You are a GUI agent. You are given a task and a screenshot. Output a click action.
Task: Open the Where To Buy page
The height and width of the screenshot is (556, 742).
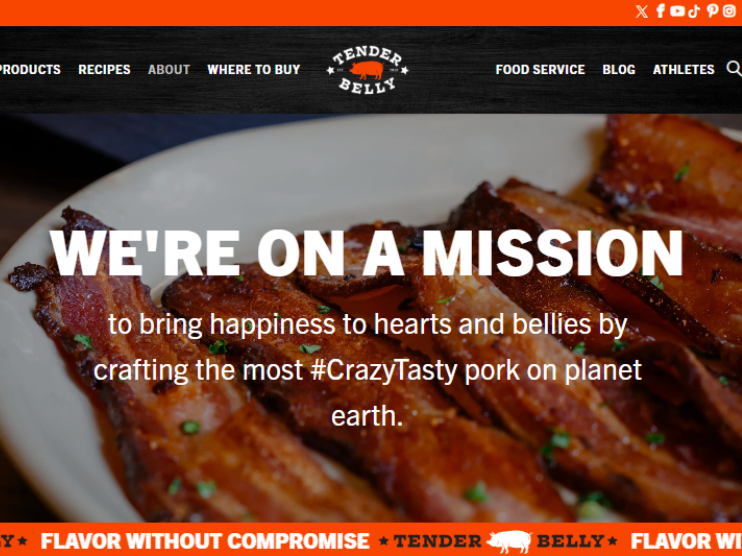coord(254,70)
